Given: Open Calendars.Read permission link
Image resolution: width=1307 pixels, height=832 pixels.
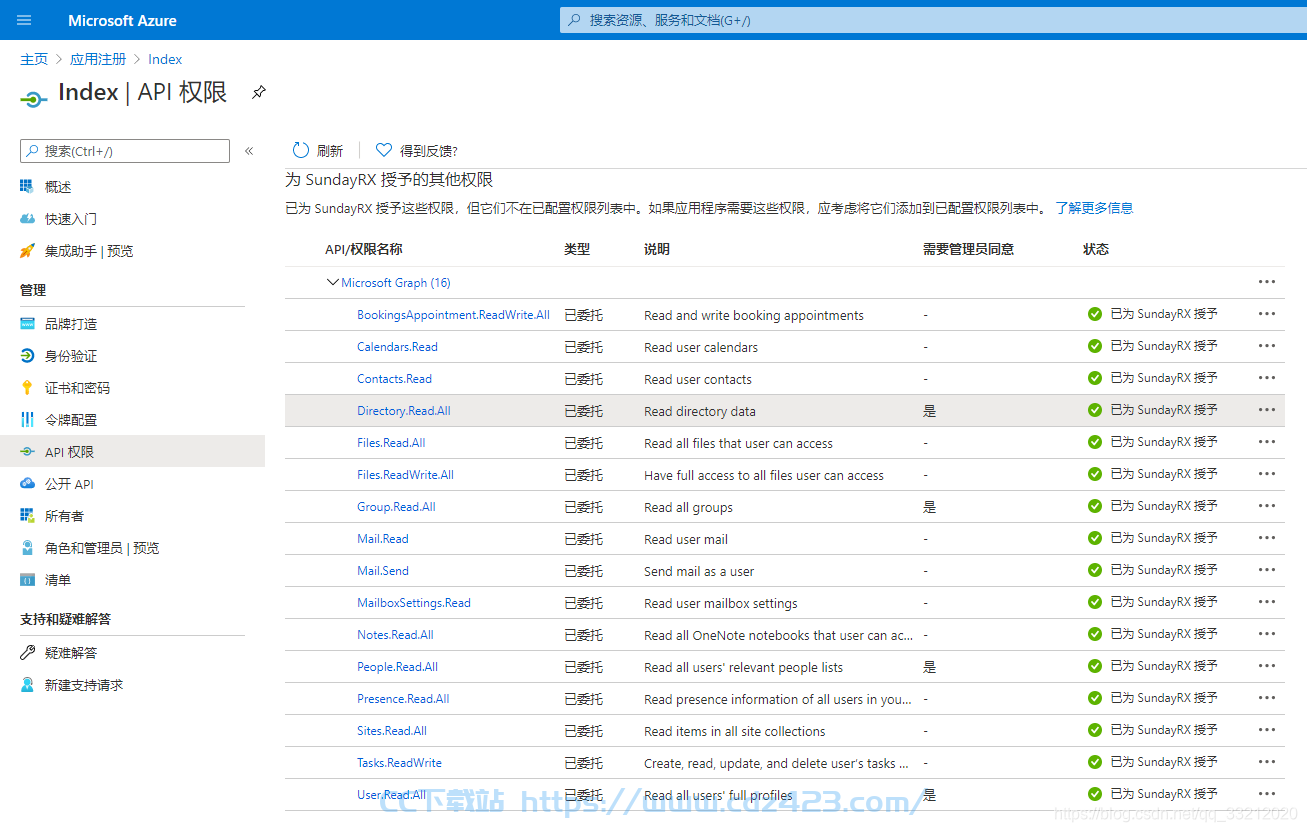Looking at the screenshot, I should point(397,346).
